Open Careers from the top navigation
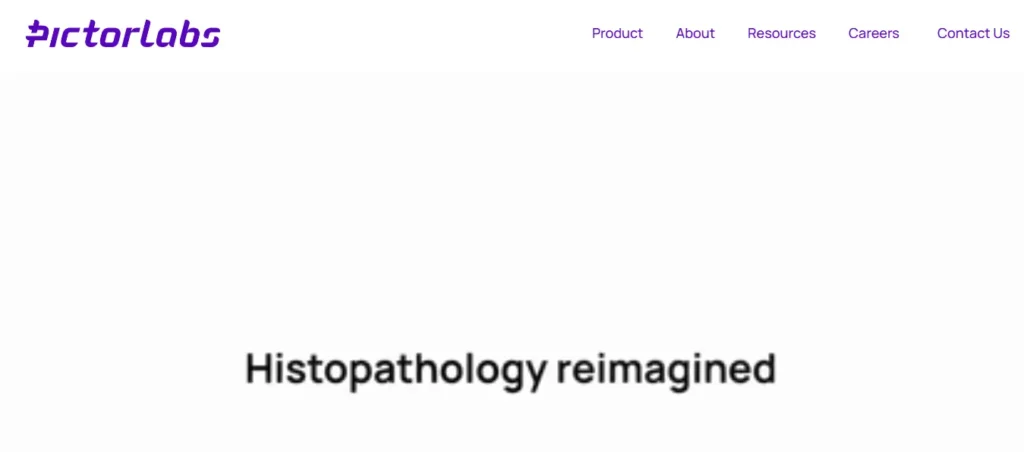Screen dimensions: 1024x452 (x=873, y=33)
